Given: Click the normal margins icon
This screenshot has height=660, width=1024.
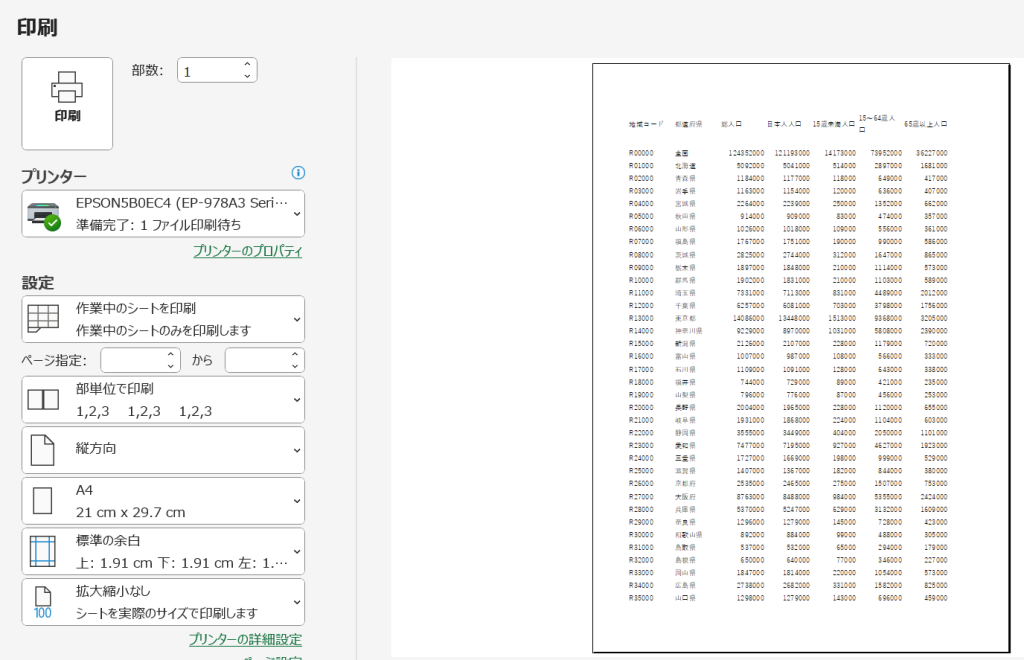Looking at the screenshot, I should tap(43, 552).
